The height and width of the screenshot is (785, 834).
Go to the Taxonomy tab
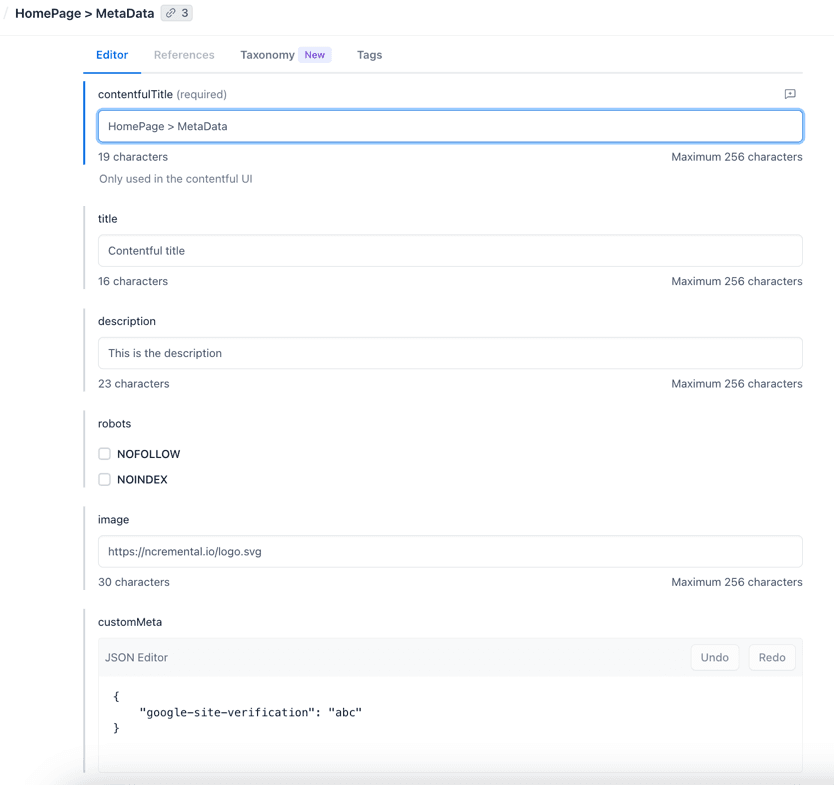267,55
